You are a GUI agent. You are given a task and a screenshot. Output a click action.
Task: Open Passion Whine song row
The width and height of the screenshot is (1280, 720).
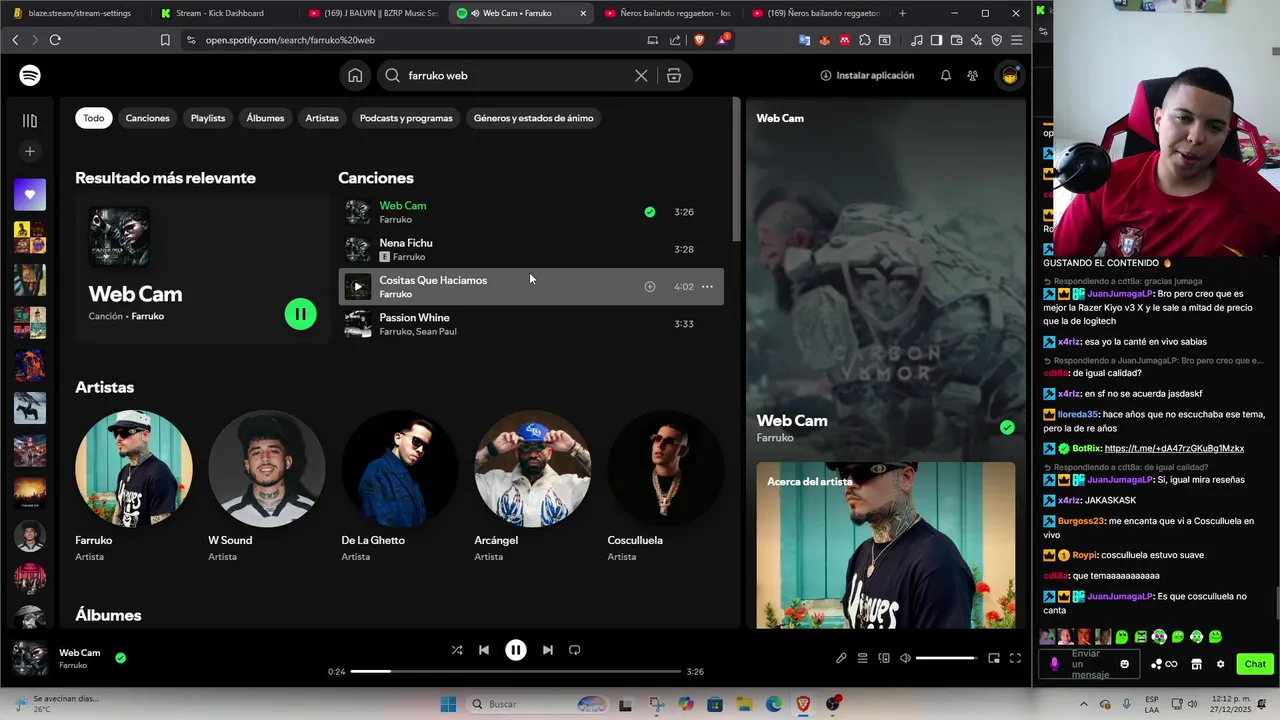click(x=531, y=324)
